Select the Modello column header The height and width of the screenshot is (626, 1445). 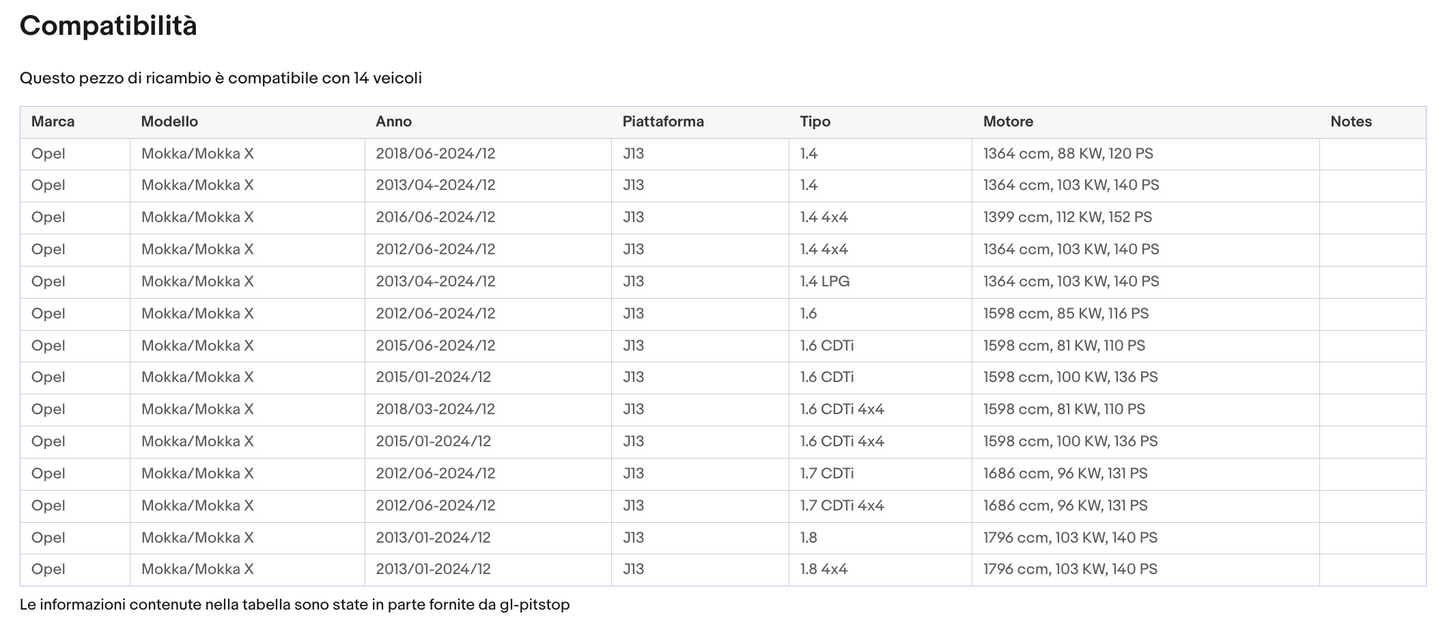pos(169,122)
